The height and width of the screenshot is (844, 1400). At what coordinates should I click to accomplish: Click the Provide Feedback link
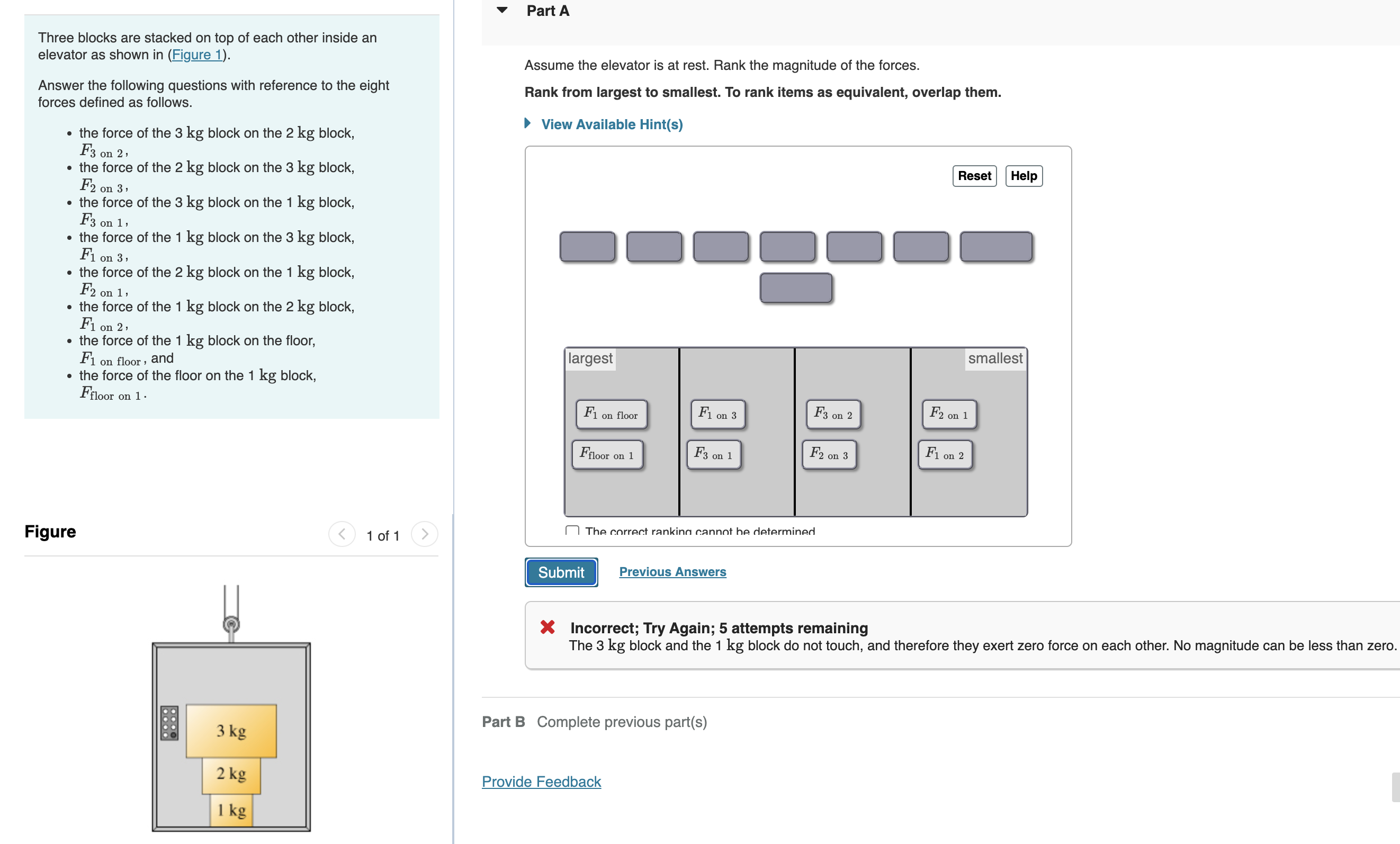pos(541,782)
